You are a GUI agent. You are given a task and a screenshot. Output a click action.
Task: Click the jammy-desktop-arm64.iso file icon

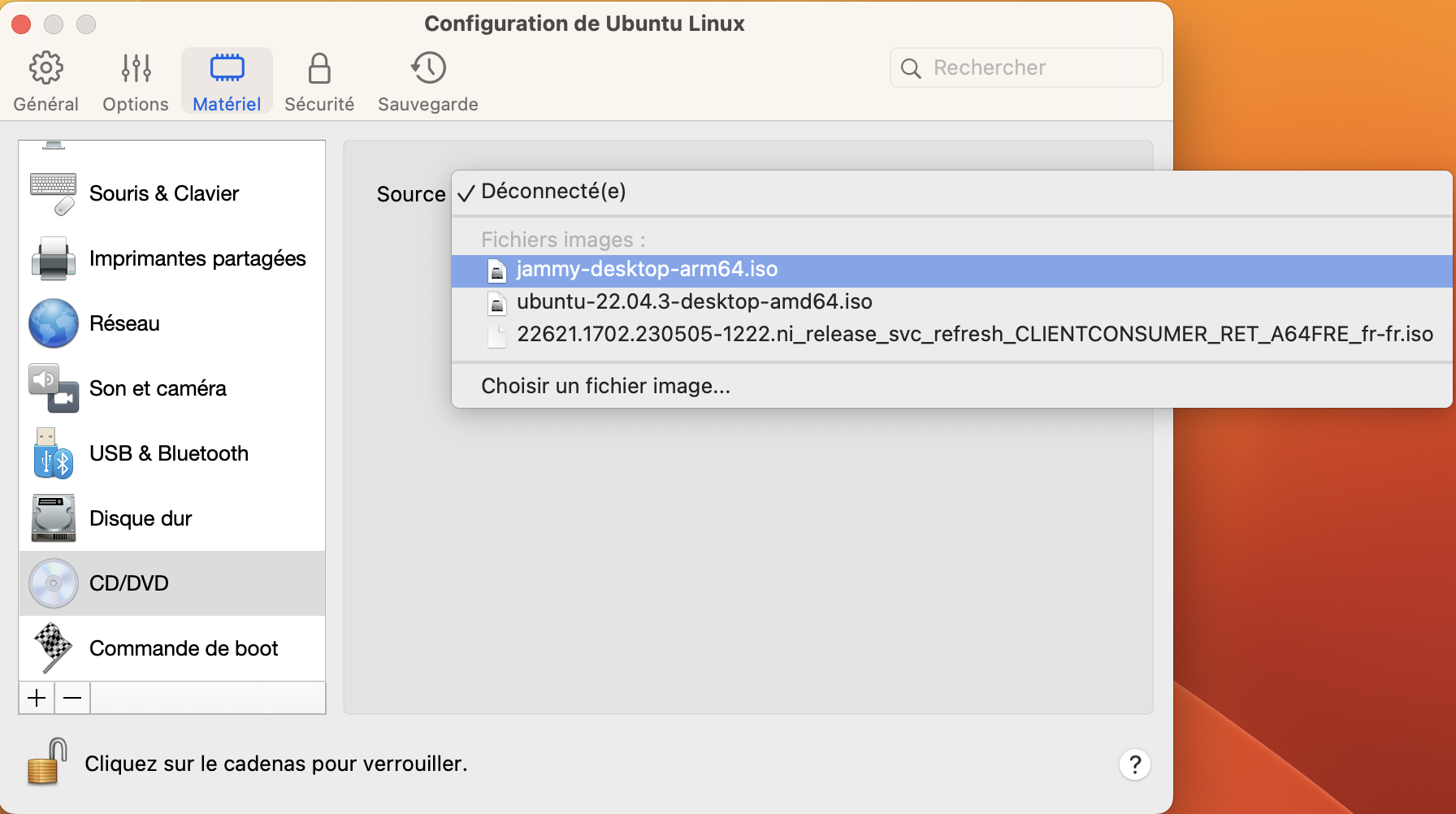497,271
